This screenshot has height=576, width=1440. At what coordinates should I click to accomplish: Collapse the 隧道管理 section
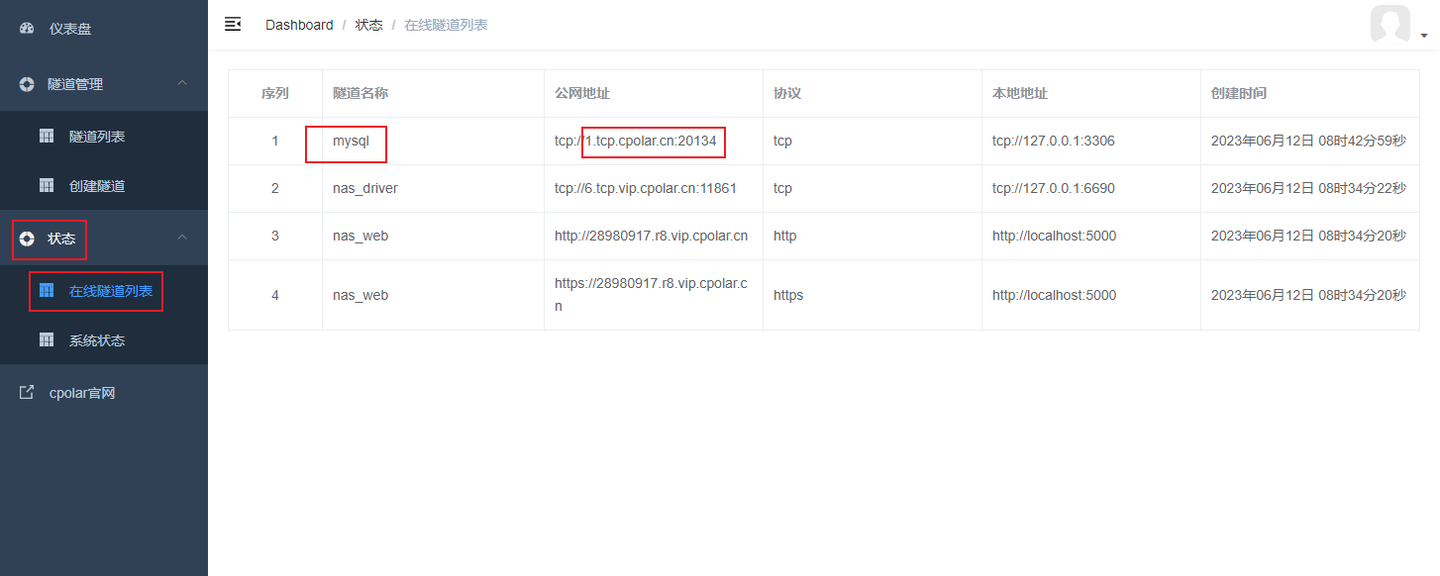point(181,84)
